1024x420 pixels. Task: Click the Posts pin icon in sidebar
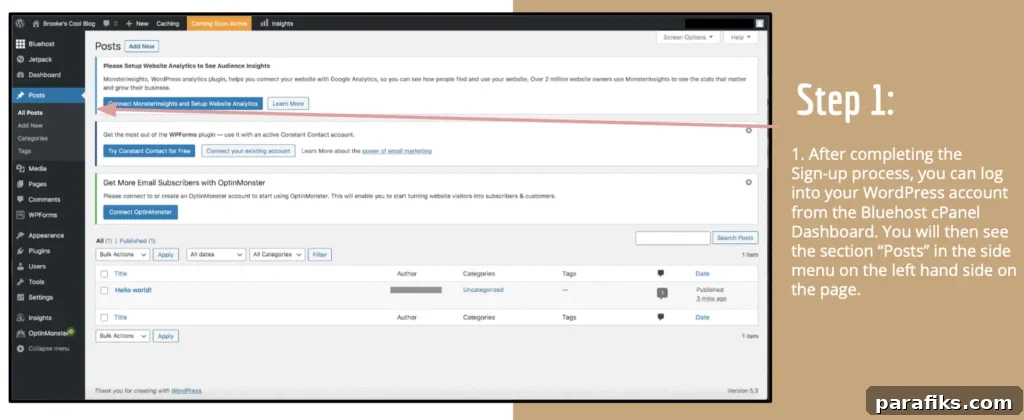tap(21, 95)
